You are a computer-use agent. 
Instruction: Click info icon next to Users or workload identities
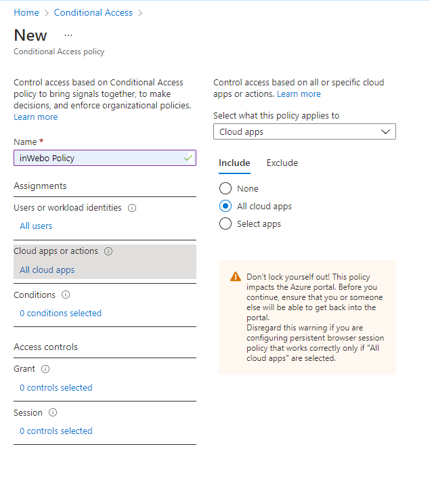pyautogui.click(x=132, y=208)
